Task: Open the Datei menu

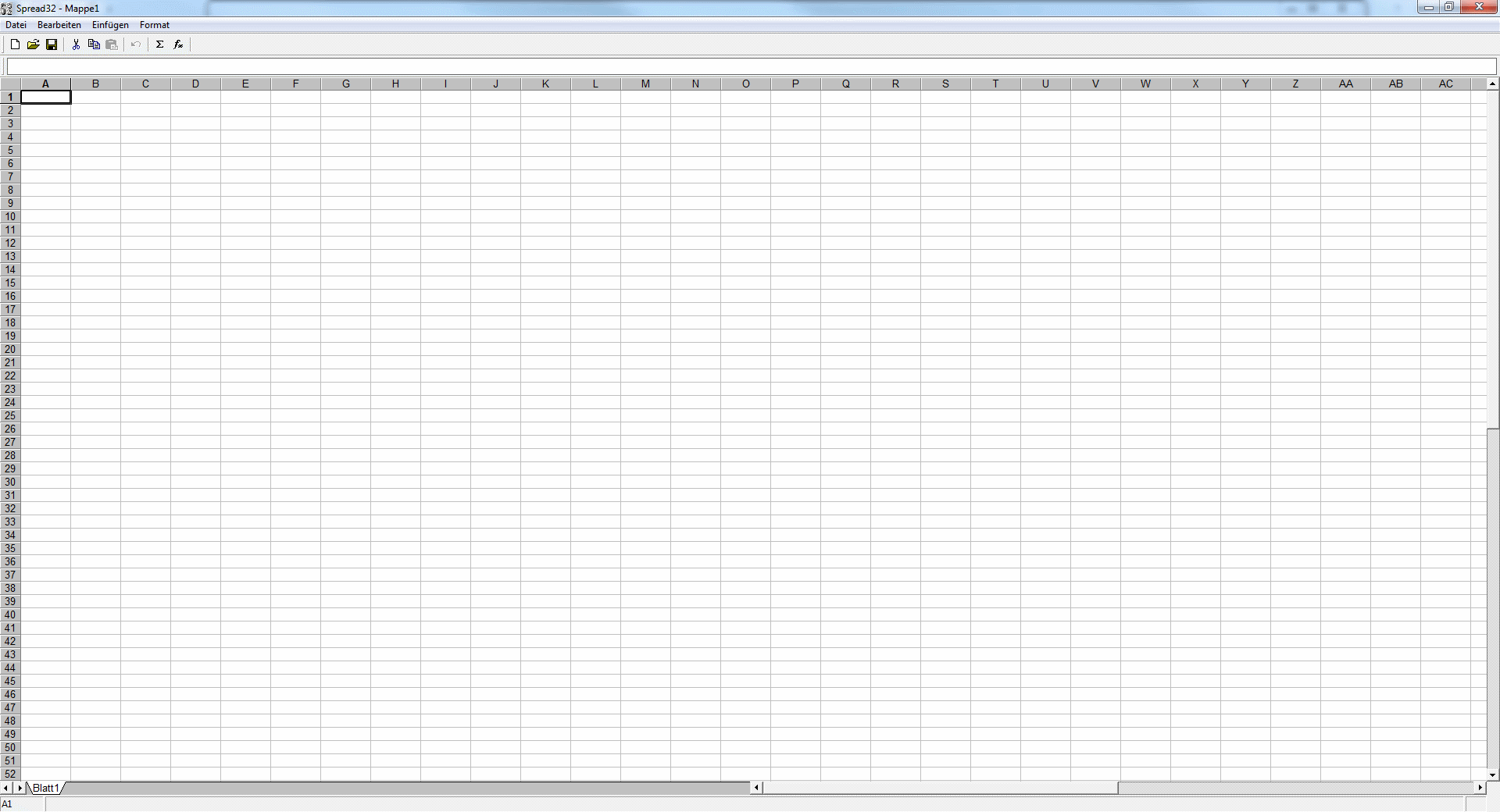Action: coord(16,25)
